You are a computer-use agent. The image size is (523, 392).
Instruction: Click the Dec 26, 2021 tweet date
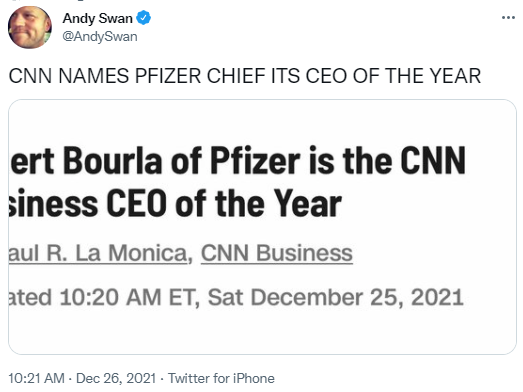point(116,378)
